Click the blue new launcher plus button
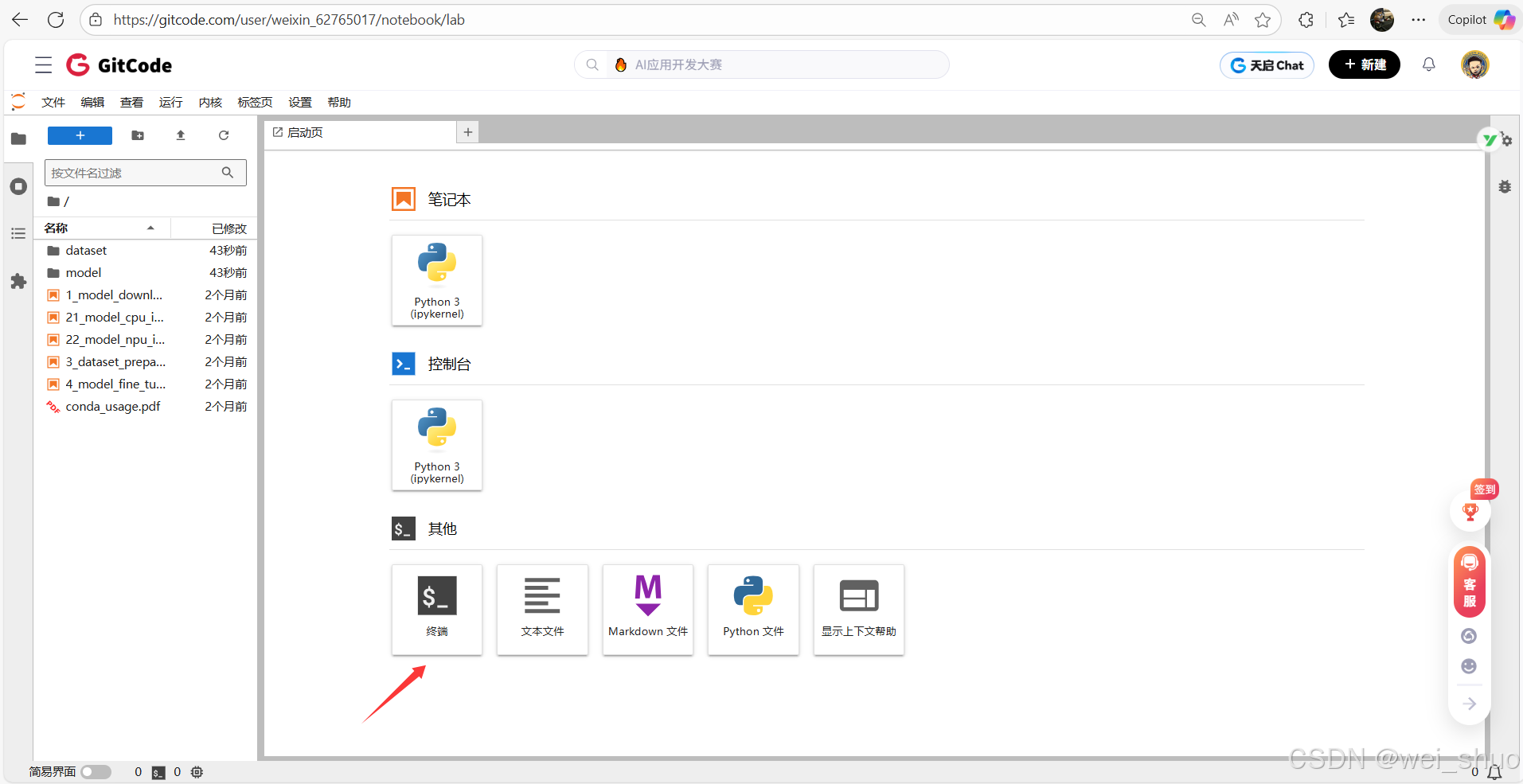 click(80, 135)
